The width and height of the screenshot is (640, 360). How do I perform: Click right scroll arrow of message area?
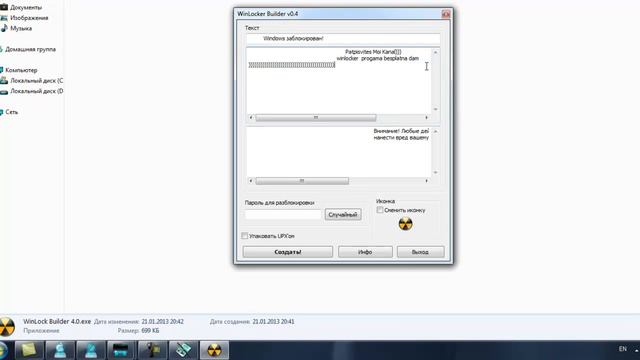427,118
